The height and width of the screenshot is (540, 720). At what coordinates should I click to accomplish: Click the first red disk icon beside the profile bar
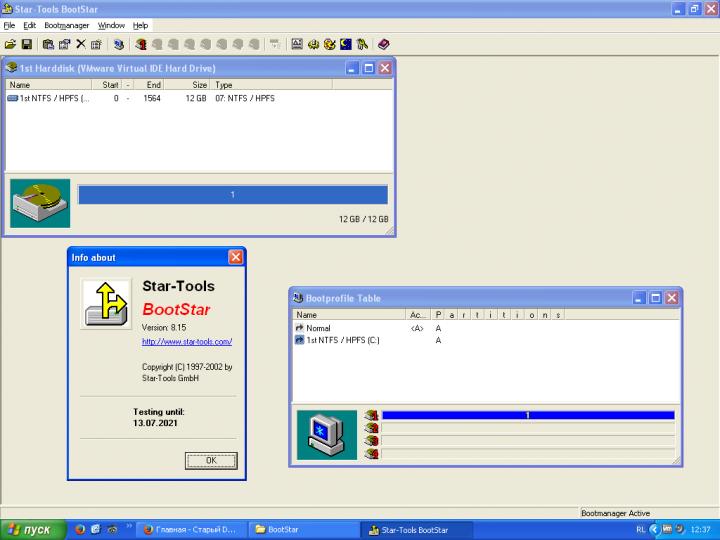pyautogui.click(x=372, y=415)
